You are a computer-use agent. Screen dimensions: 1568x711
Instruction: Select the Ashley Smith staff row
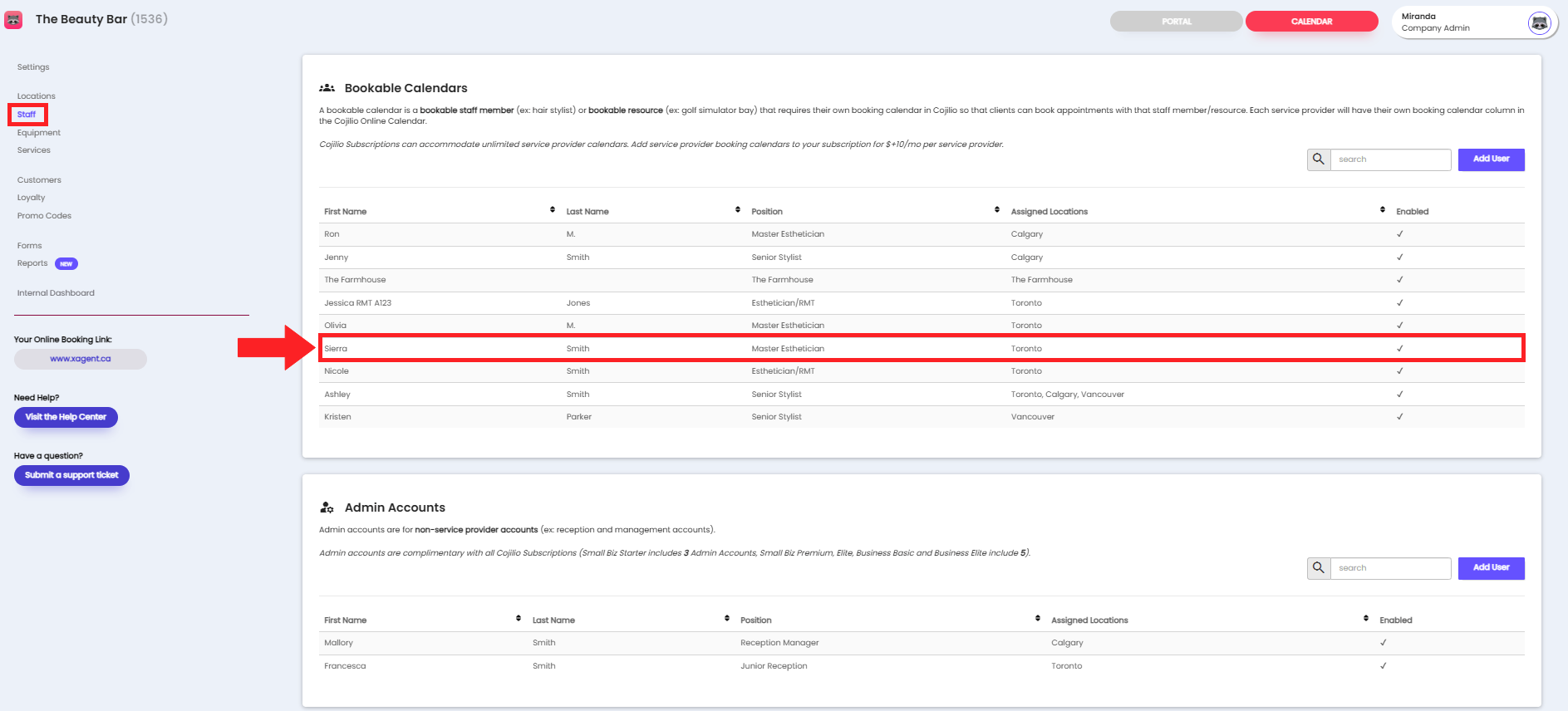pyautogui.click(x=922, y=395)
